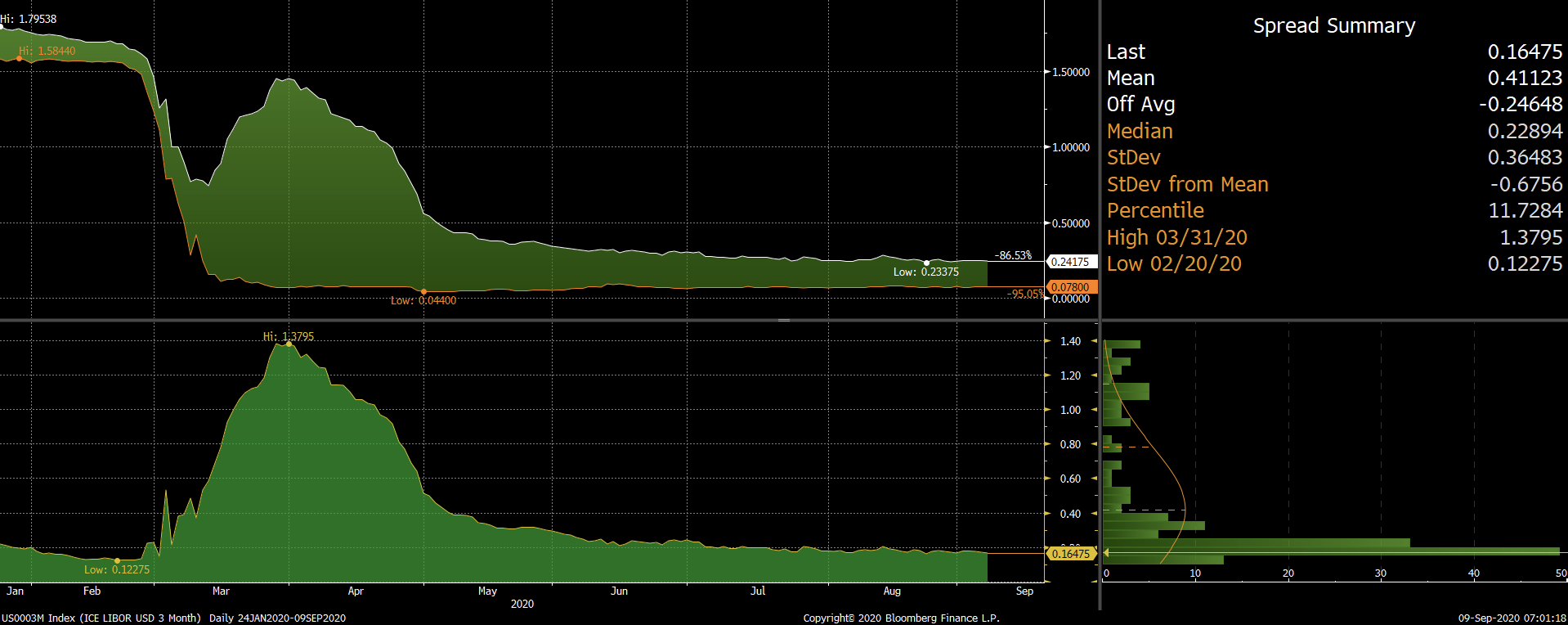Click the white Hi: 1.79538 peak marker
Image resolution: width=1568 pixels, height=625 pixels.
(2, 28)
